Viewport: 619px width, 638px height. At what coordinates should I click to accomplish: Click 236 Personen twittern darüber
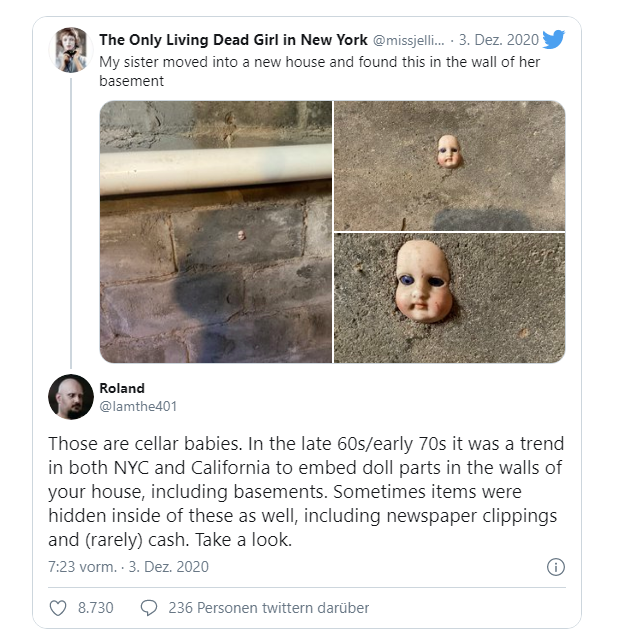tap(269, 608)
